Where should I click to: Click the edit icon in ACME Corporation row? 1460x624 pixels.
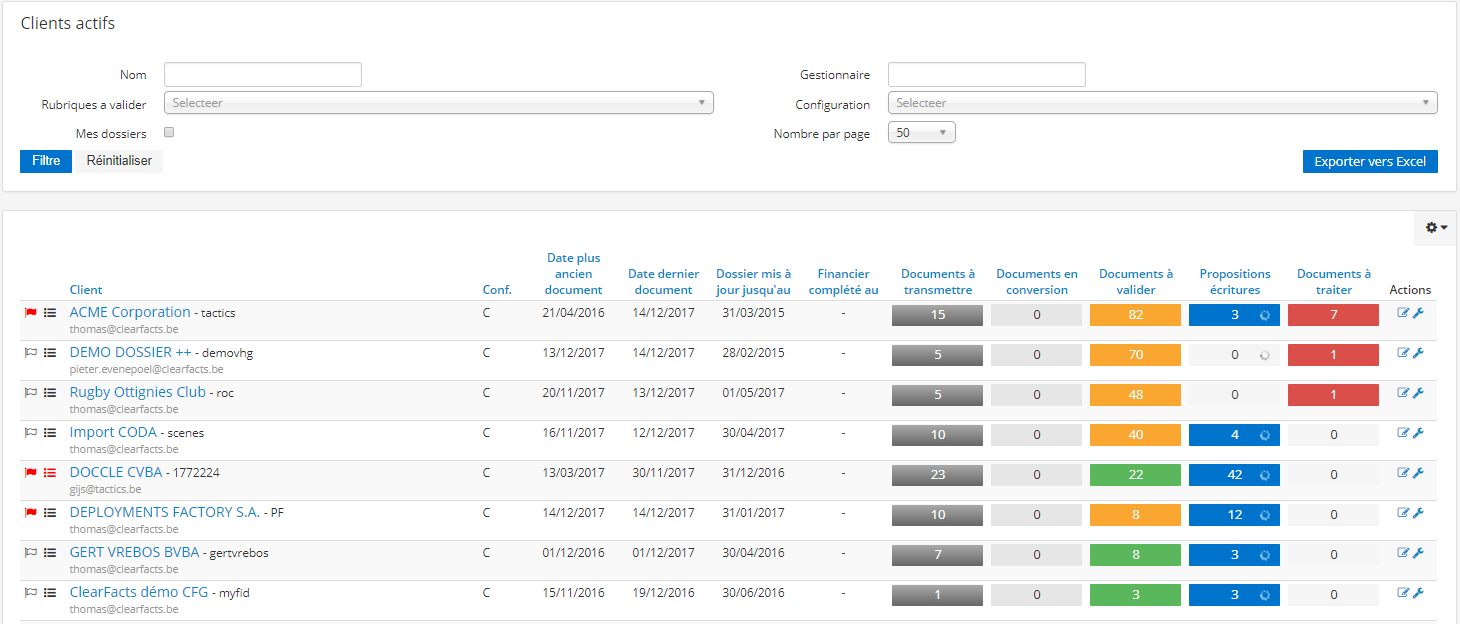(x=1403, y=313)
